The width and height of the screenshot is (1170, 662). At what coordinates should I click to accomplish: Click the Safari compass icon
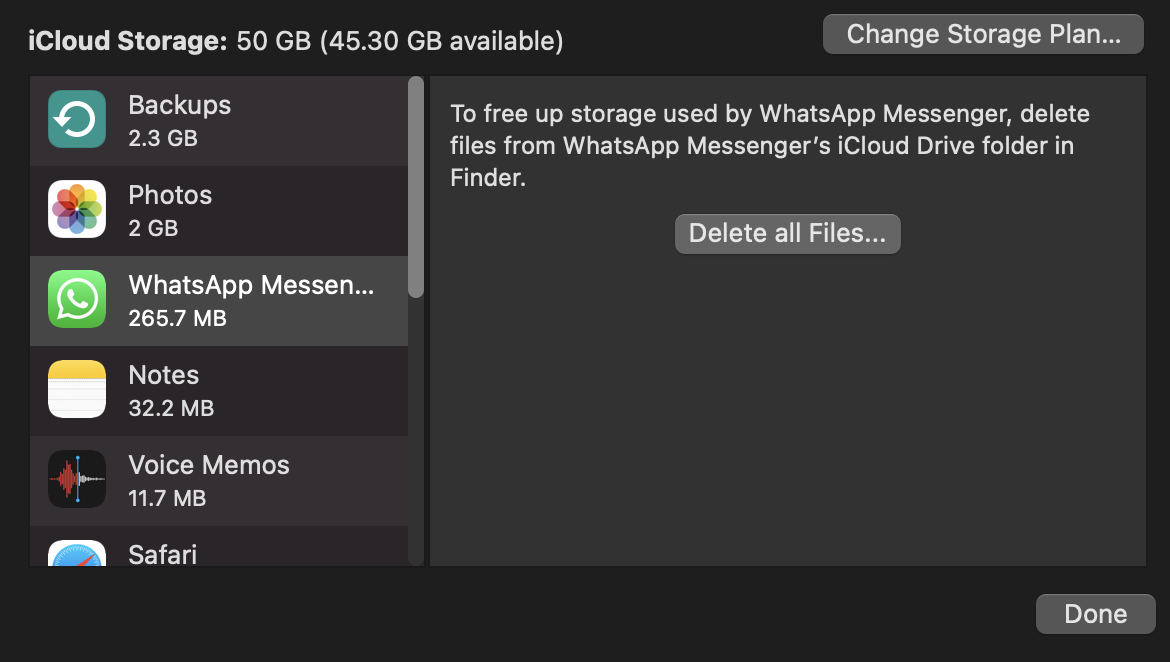coord(77,554)
